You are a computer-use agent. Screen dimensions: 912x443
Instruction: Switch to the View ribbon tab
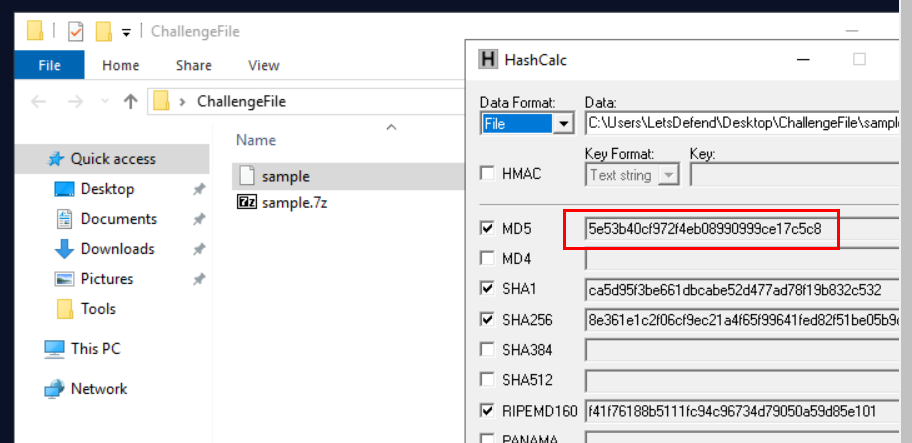pos(263,65)
